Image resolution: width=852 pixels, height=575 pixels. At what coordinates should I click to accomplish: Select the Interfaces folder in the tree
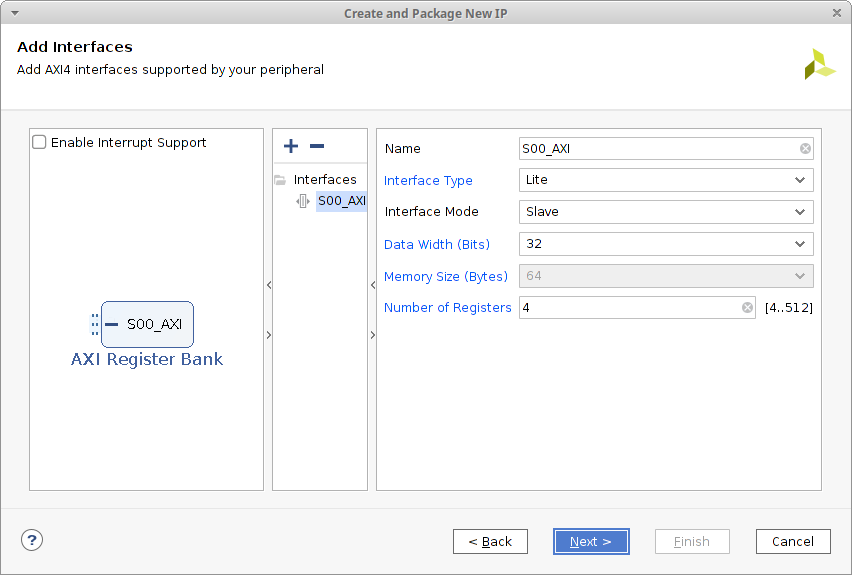click(324, 180)
